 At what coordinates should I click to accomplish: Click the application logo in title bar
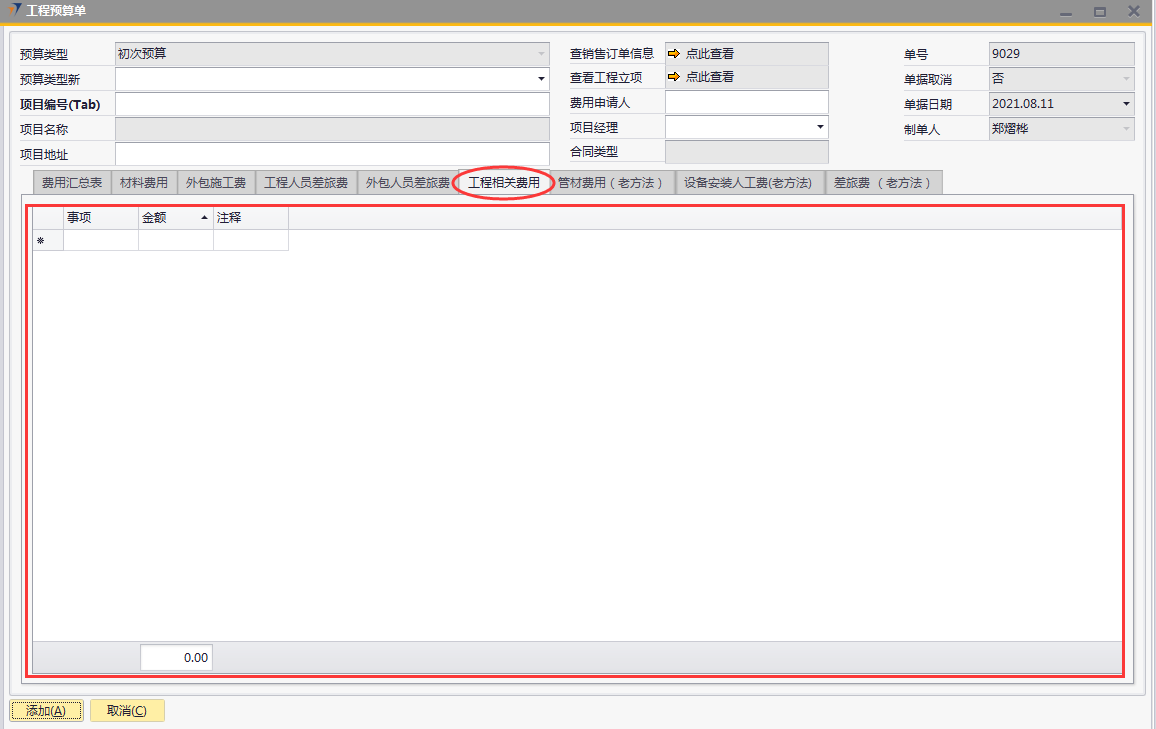14,11
